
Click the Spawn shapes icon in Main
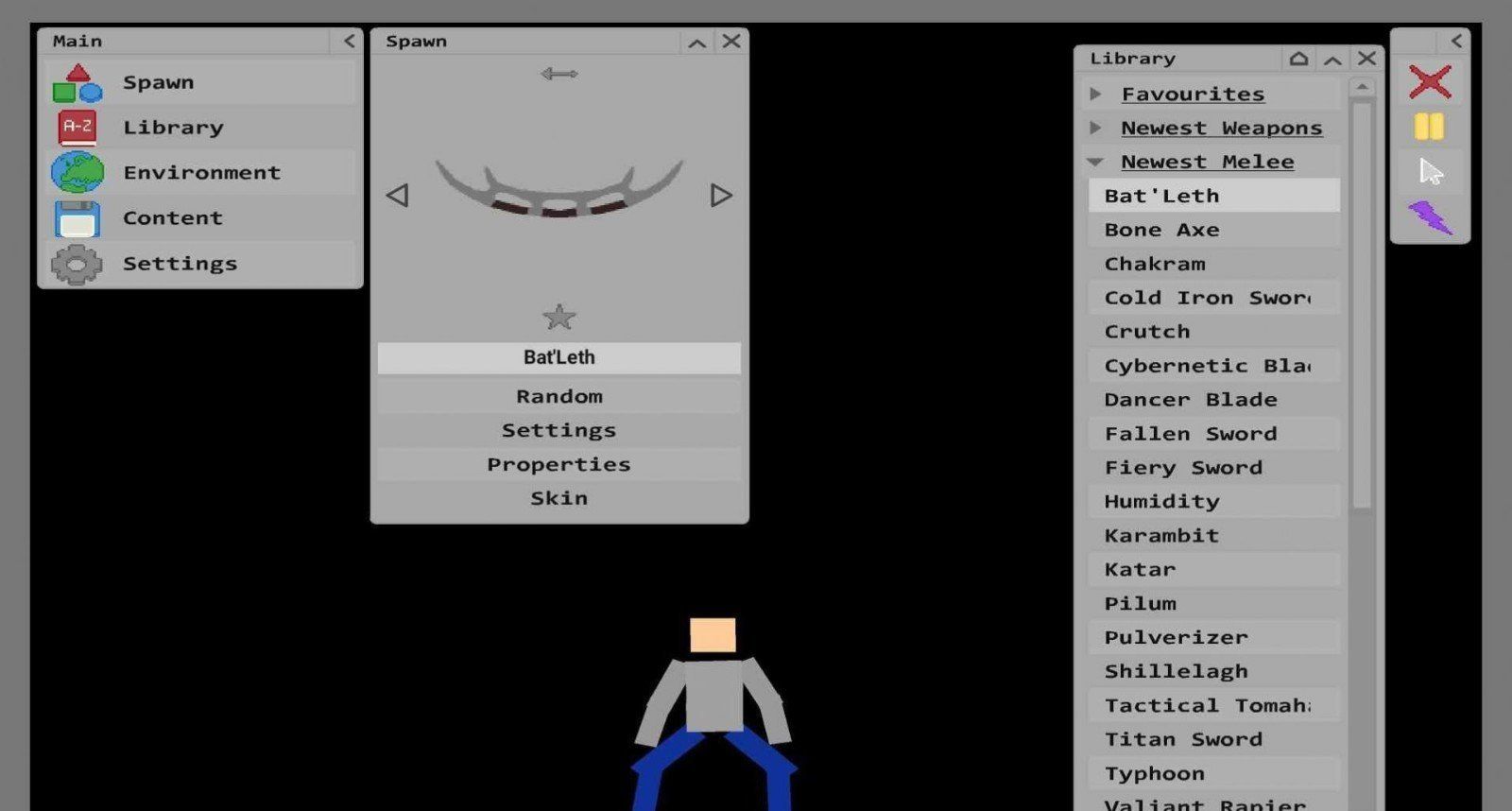tap(77, 83)
